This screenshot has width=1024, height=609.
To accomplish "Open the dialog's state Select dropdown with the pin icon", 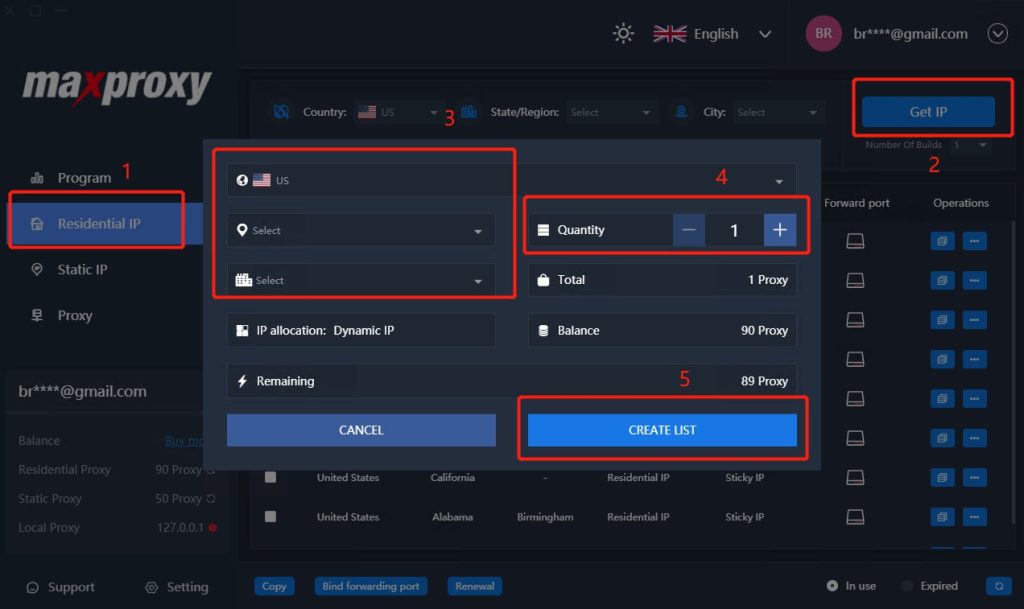I will (360, 230).
